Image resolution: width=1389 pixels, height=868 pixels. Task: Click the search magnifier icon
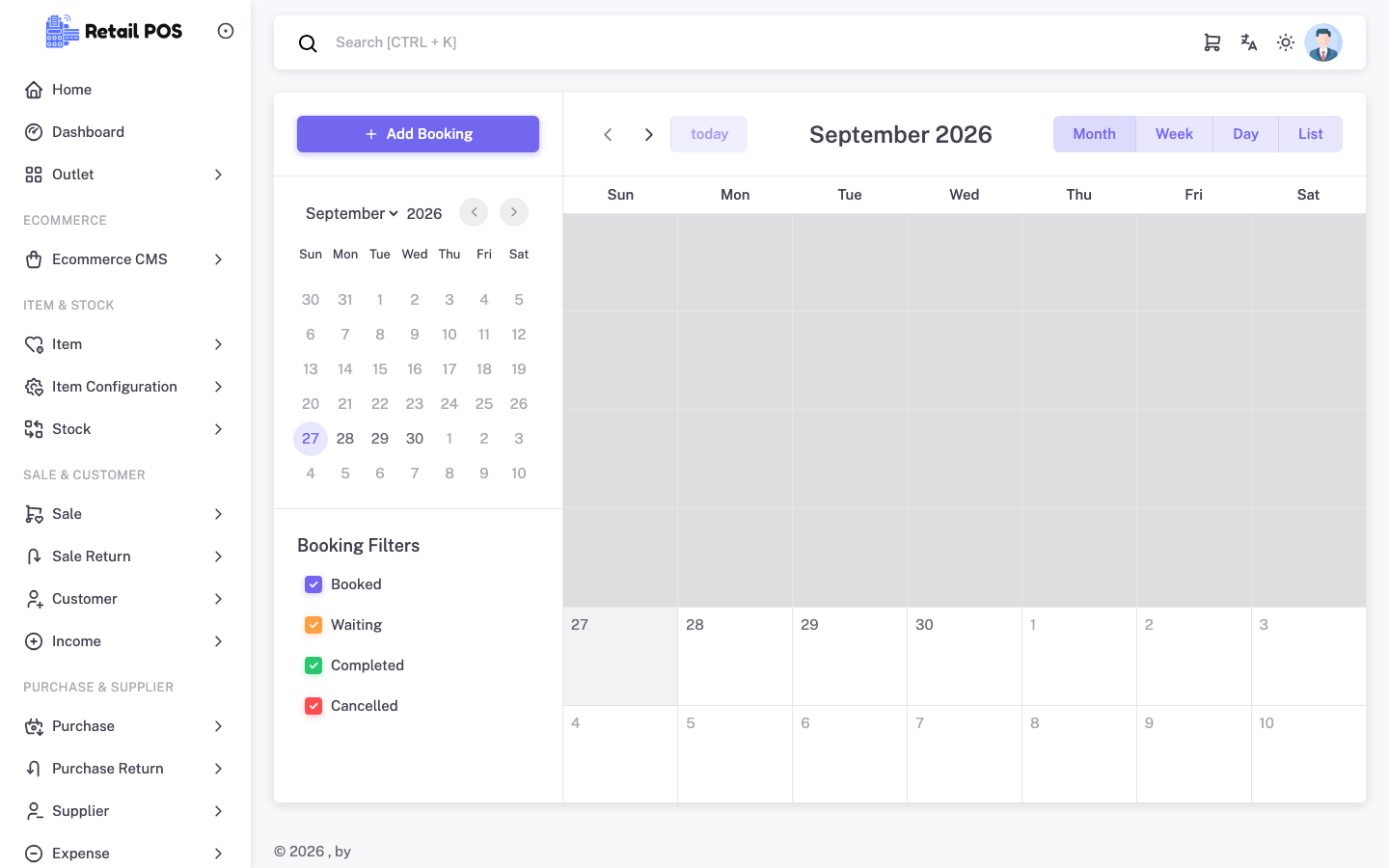(308, 43)
